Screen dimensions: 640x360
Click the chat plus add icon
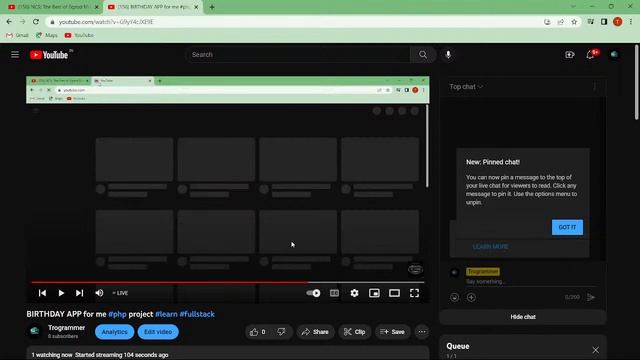(x=471, y=298)
